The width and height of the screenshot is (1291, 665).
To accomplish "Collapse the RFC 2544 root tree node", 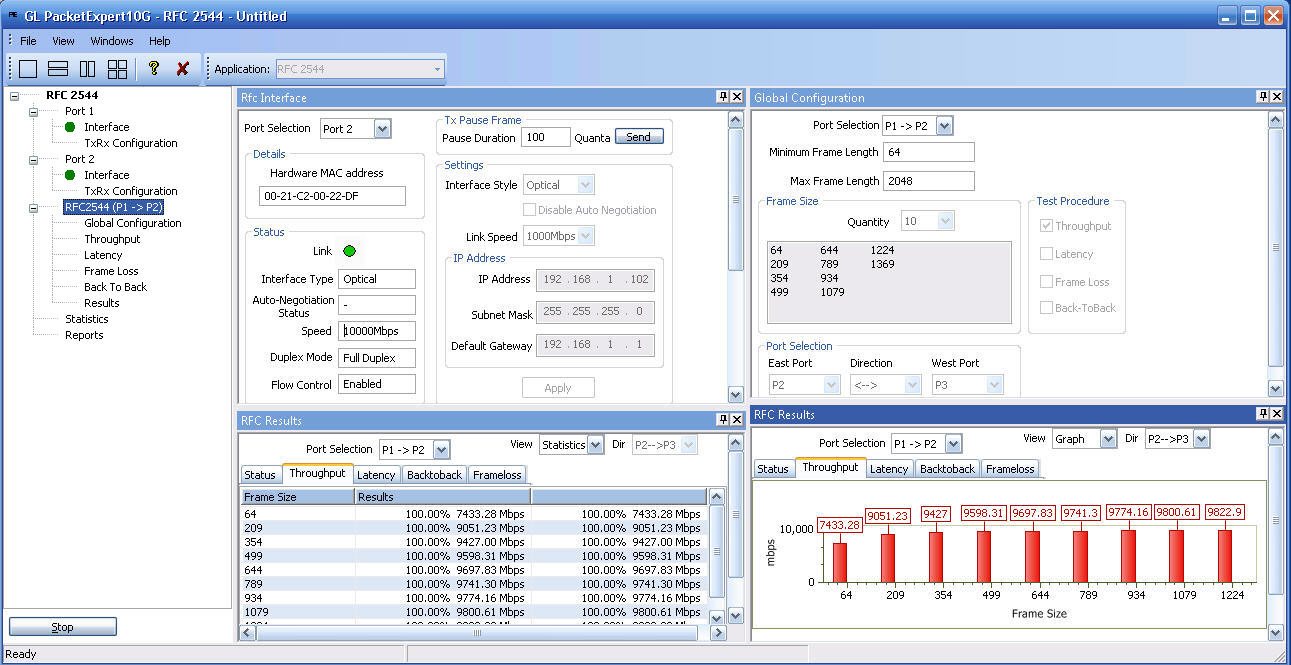I will [14, 96].
